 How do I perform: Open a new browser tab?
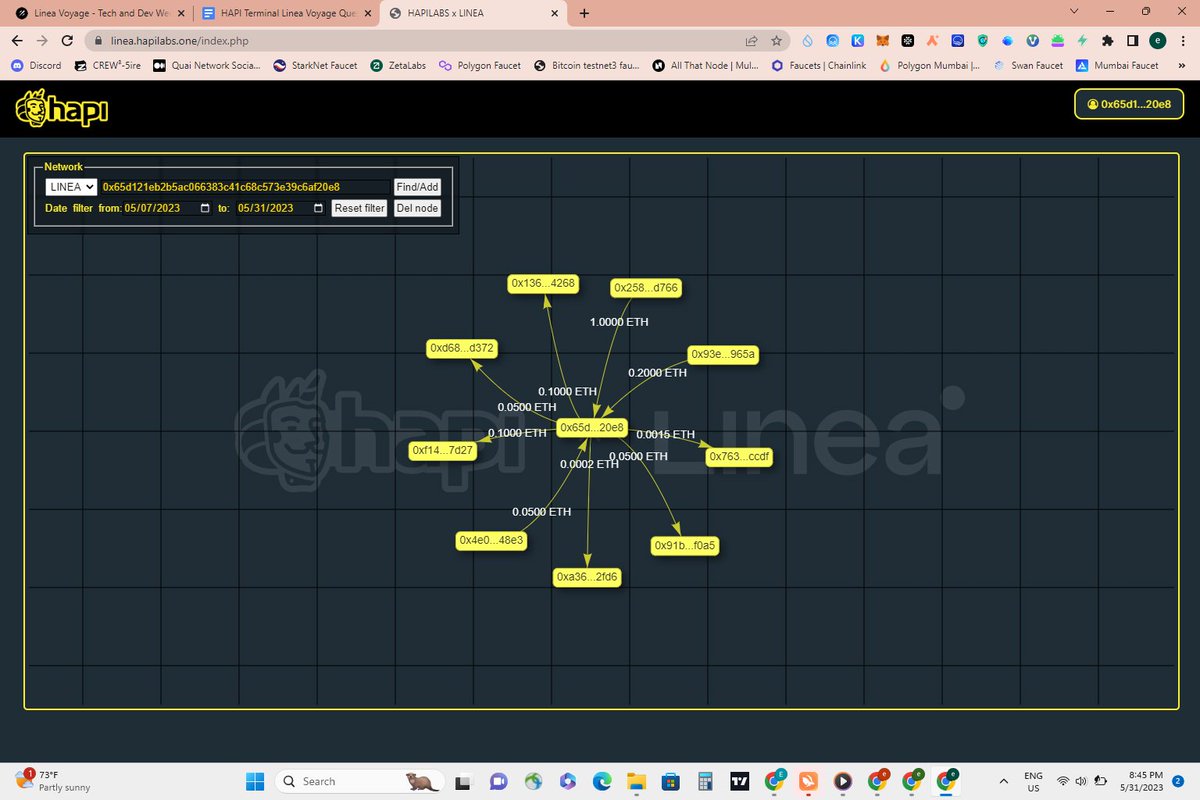click(x=584, y=13)
